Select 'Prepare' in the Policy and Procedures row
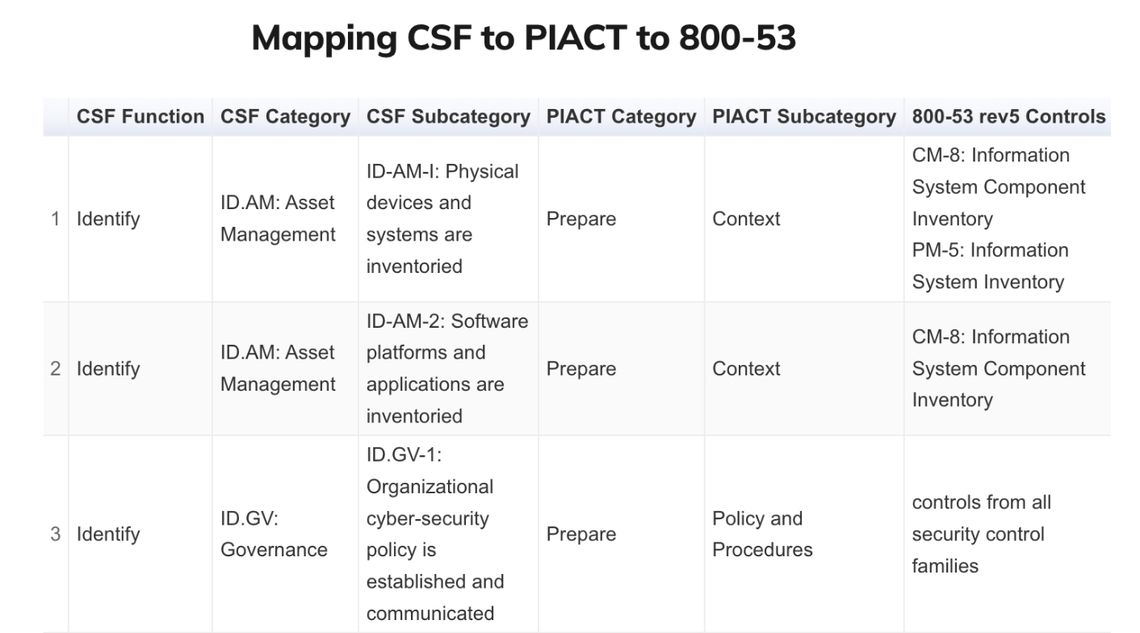Viewport: 1140px width, 633px height. coord(581,534)
